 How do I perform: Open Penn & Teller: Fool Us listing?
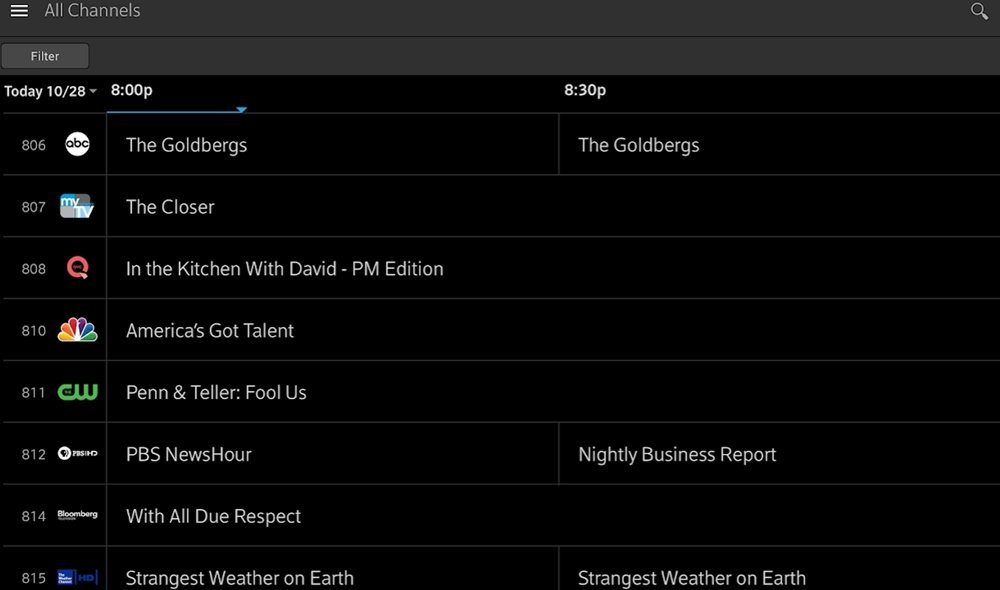553,392
